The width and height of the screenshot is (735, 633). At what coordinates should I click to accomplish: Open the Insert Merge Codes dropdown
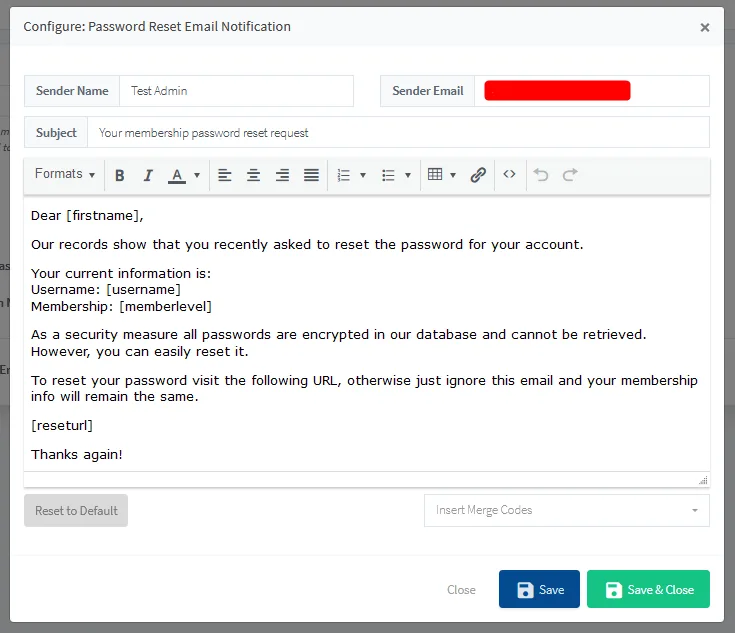[566, 510]
